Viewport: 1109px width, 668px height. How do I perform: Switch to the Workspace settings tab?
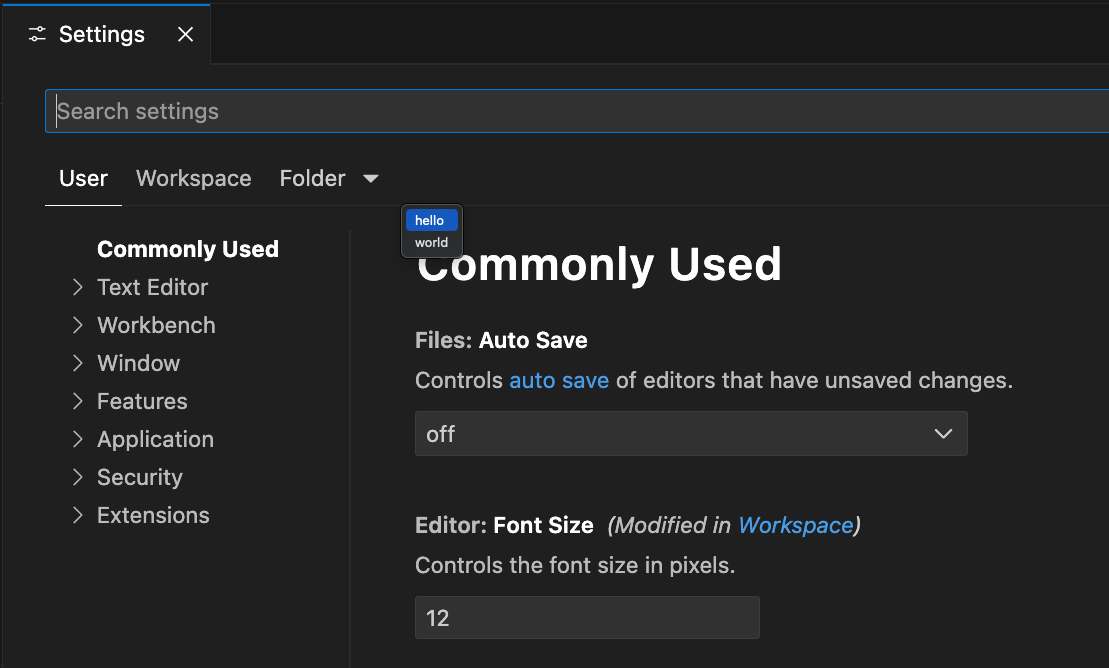click(x=193, y=178)
